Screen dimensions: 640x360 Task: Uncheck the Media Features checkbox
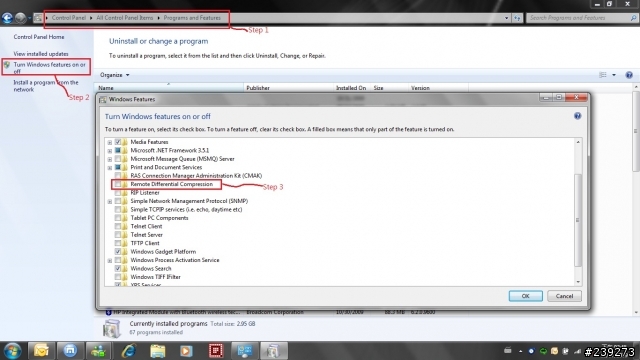pyautogui.click(x=118, y=142)
